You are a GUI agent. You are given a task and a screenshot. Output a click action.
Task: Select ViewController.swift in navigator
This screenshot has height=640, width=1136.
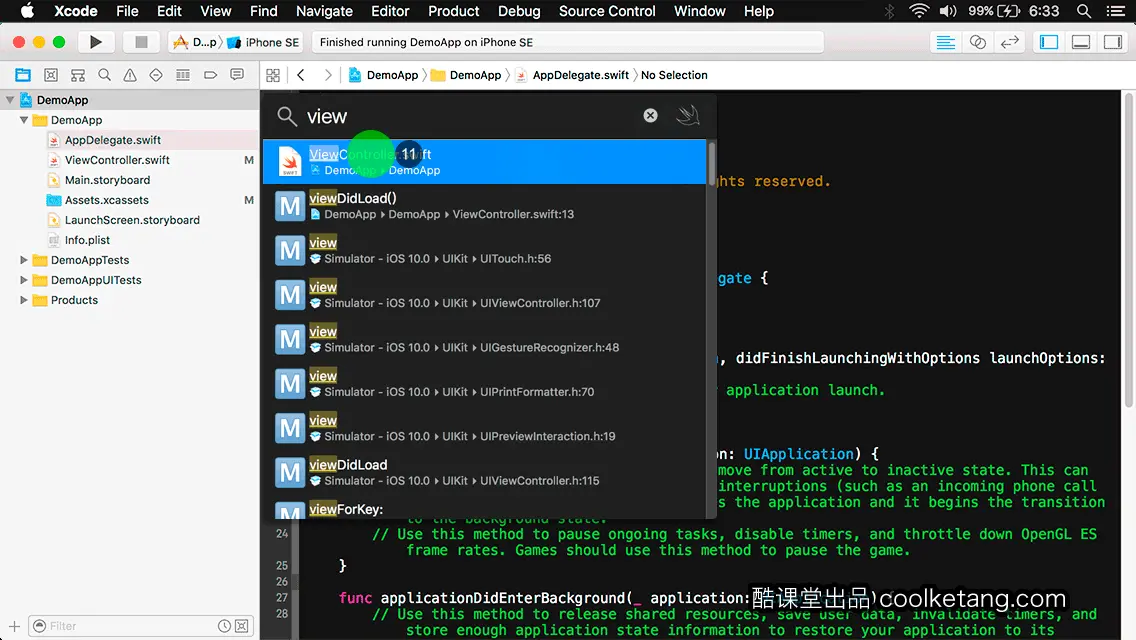(x=117, y=159)
